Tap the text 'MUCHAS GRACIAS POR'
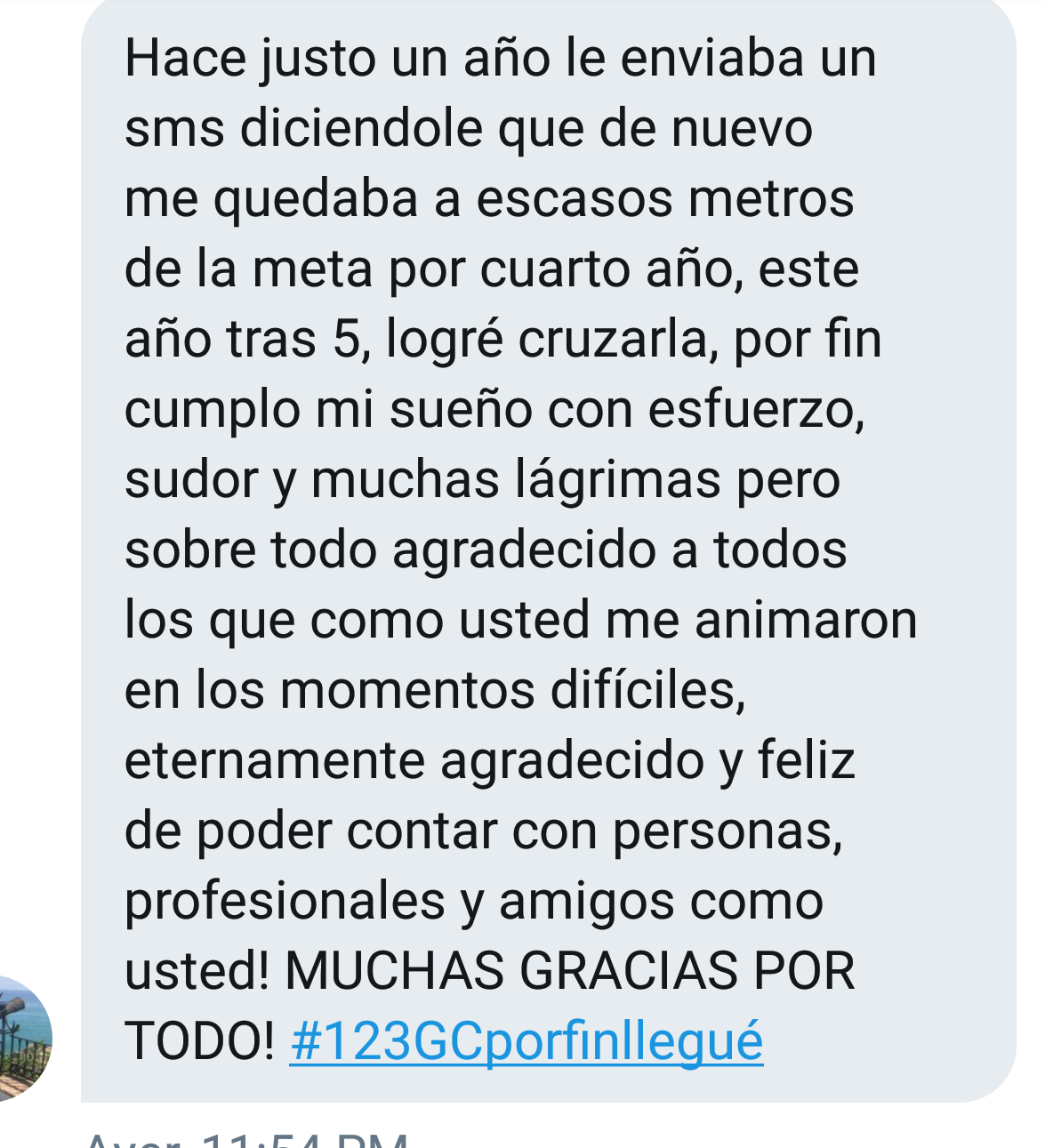Viewport: 1045px width, 1148px height. 569,969
